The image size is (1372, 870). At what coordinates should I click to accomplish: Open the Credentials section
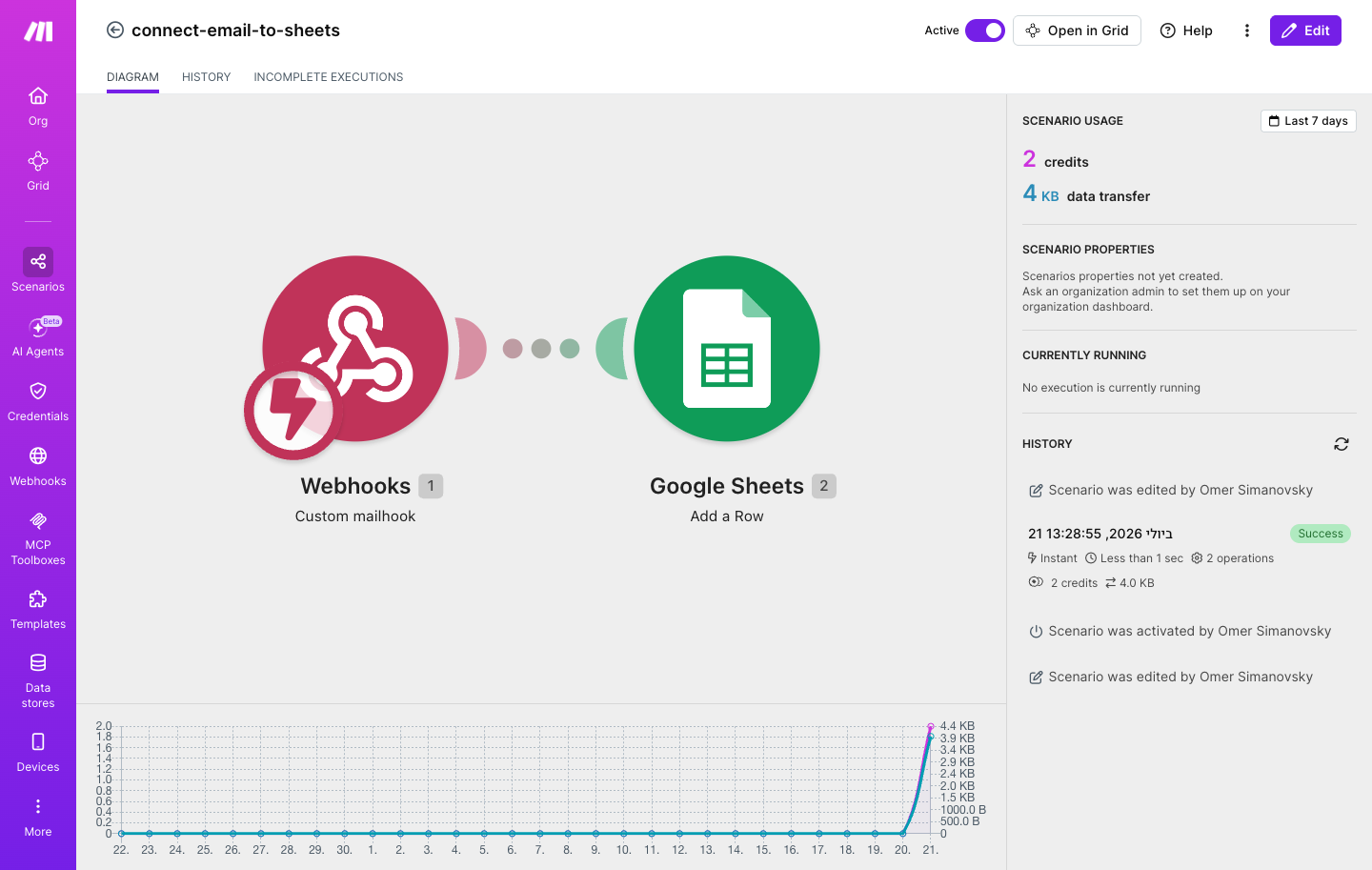click(38, 401)
